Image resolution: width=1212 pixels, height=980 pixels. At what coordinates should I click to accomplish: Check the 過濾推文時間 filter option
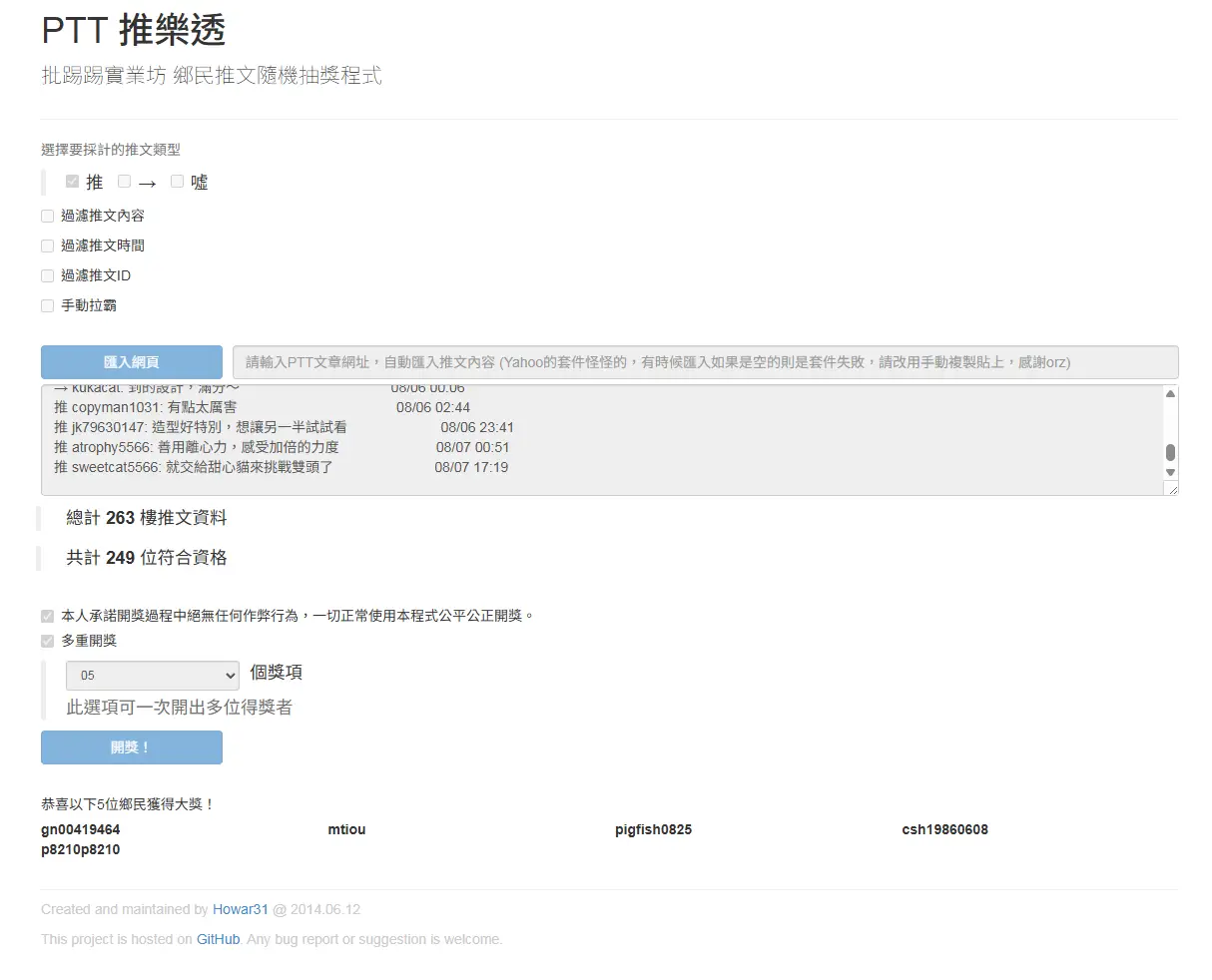[x=48, y=245]
